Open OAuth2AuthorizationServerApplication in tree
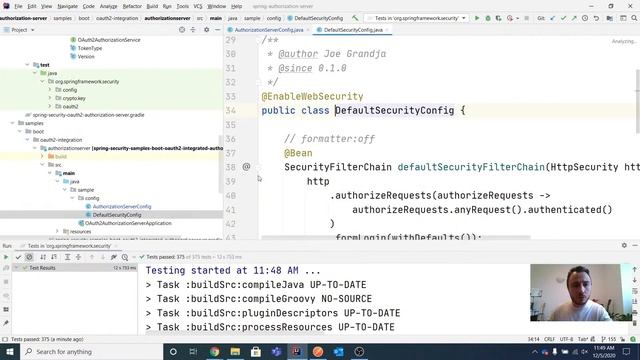640x360 pixels. pyautogui.click(x=128, y=223)
